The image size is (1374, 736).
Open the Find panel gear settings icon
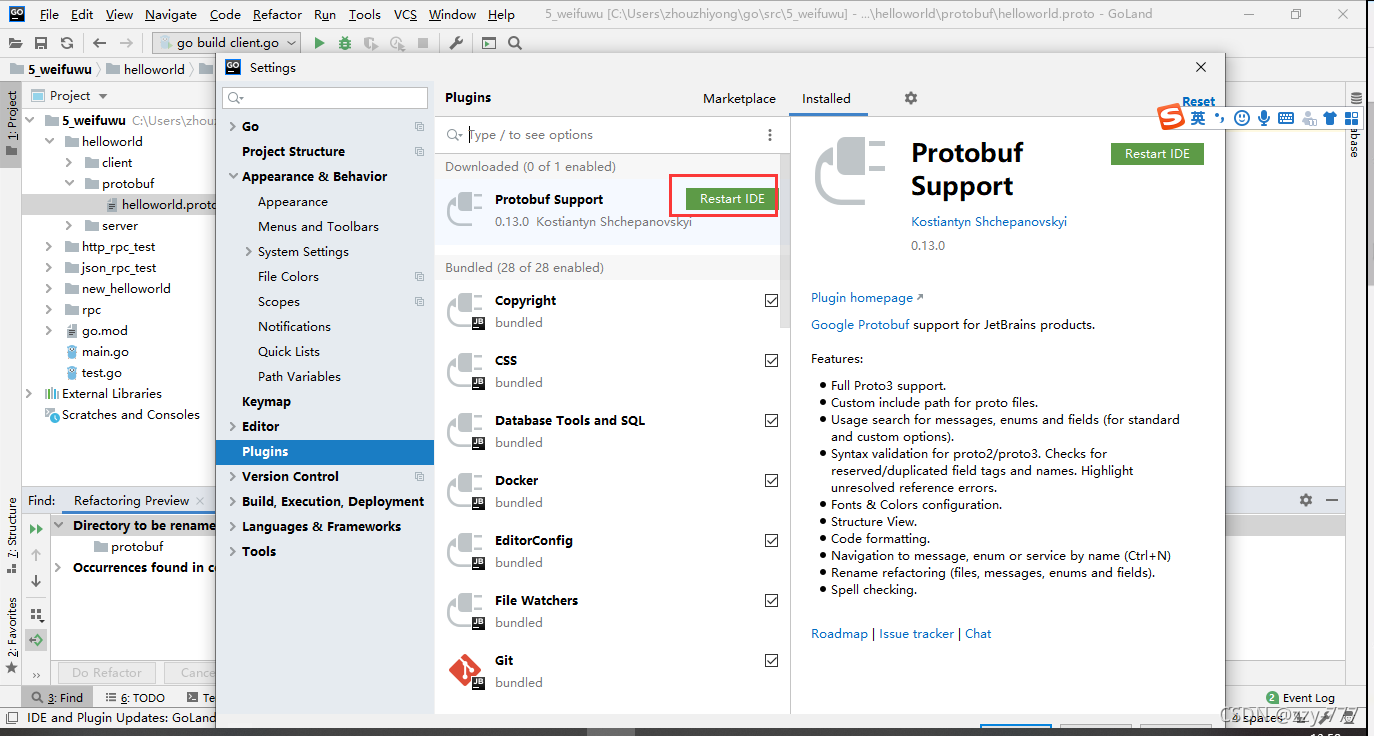[x=1306, y=500]
